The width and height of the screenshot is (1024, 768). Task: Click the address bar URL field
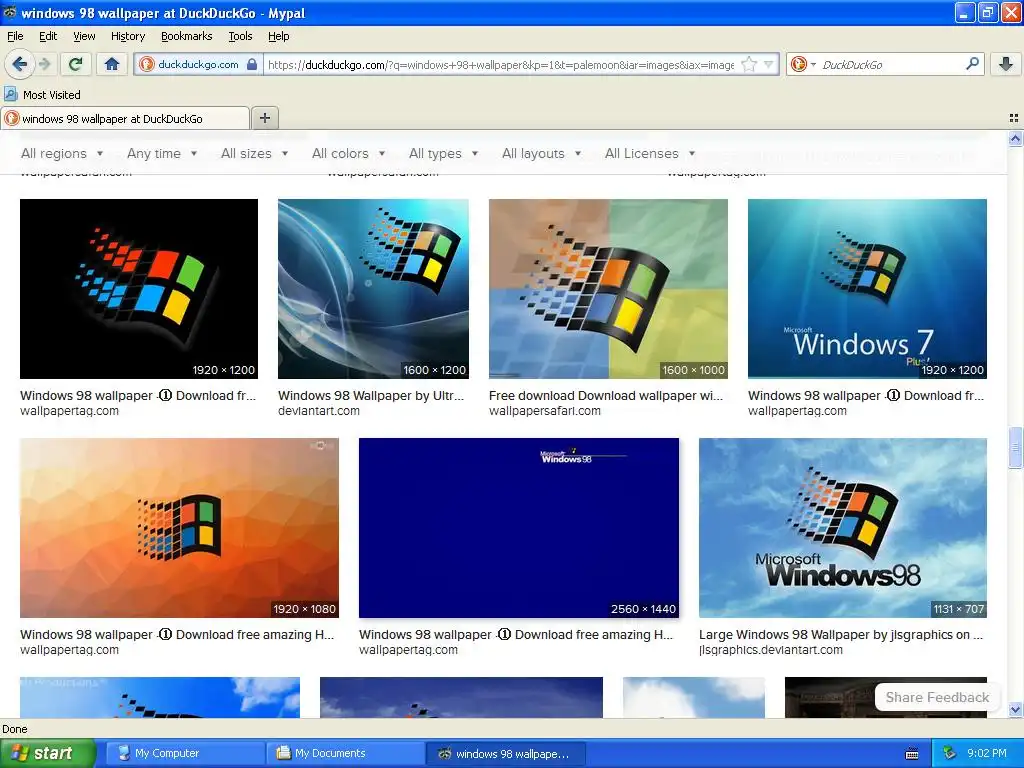point(501,64)
